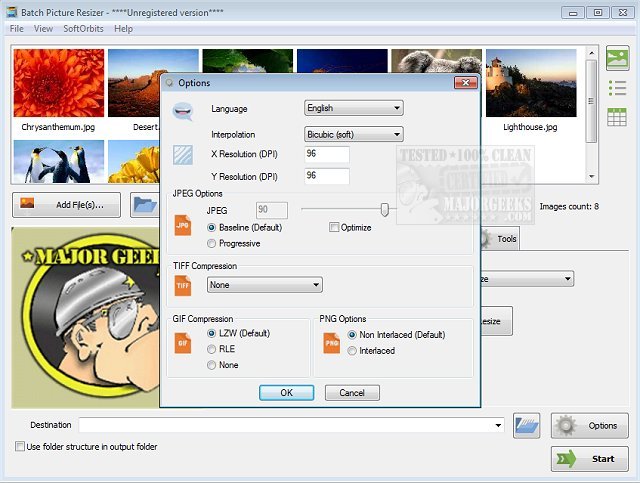Image resolution: width=640 pixels, height=483 pixels.
Task: Click the X Resolution (DPI) field
Action: click(327, 154)
